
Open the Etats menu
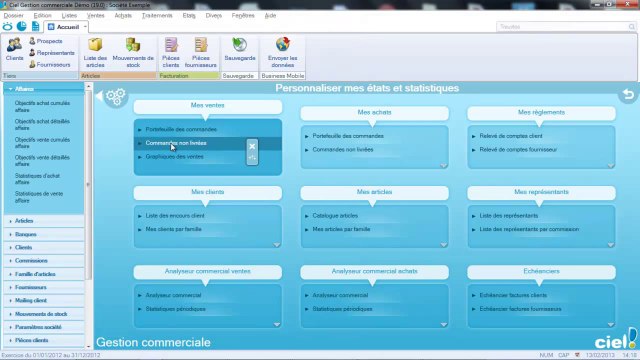[x=189, y=16]
